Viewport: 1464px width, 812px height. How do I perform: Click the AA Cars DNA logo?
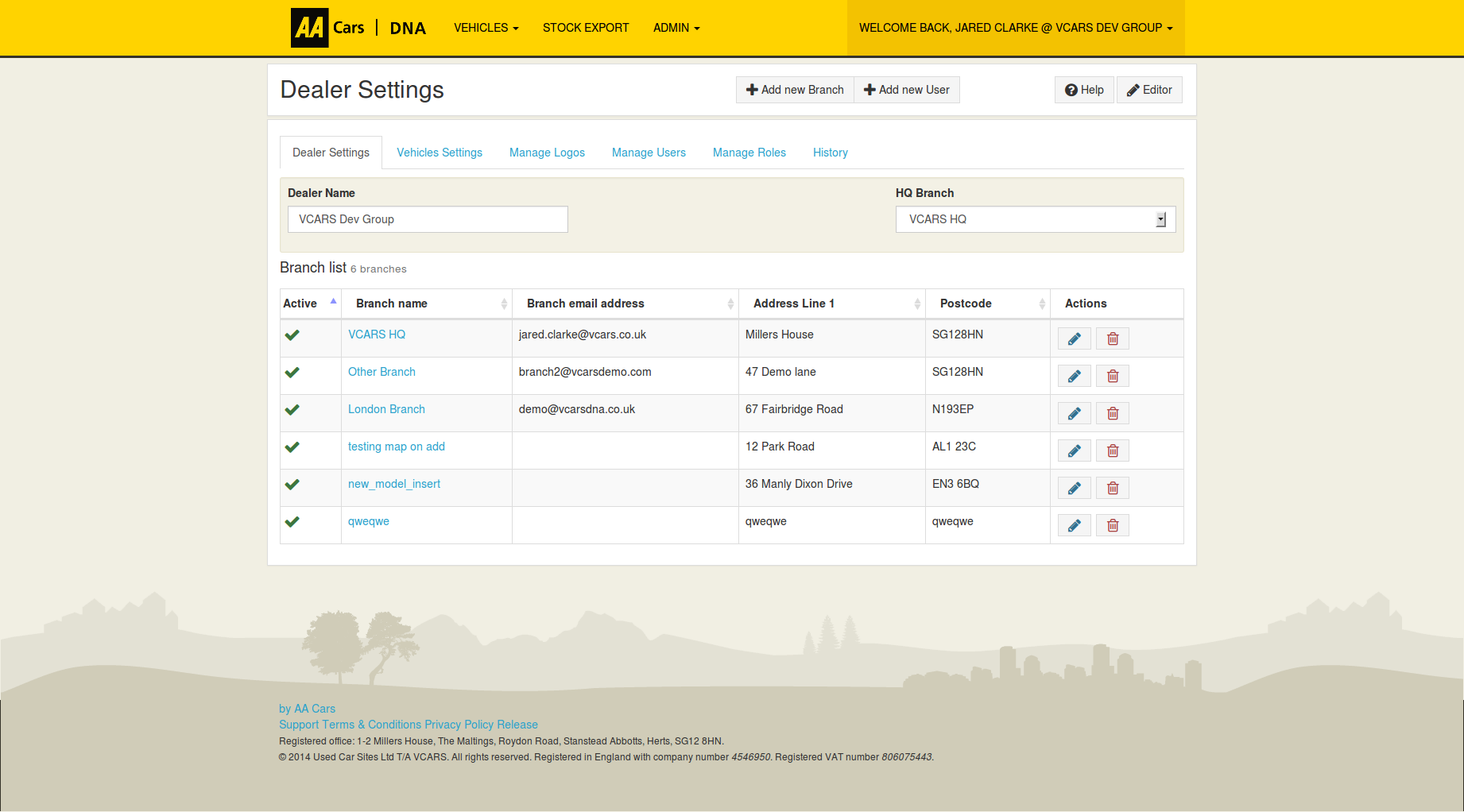(358, 27)
